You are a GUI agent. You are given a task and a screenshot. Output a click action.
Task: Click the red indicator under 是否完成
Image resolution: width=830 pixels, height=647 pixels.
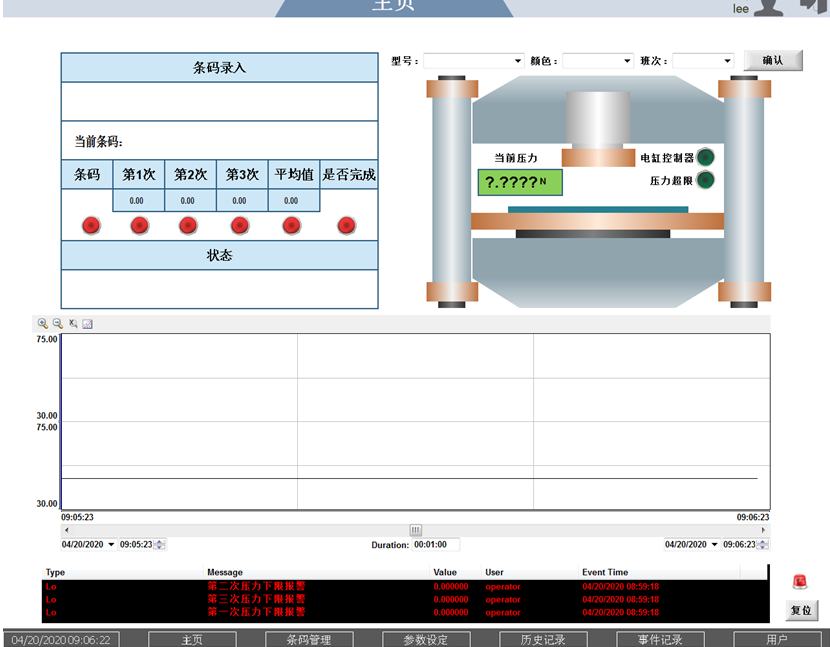(347, 226)
